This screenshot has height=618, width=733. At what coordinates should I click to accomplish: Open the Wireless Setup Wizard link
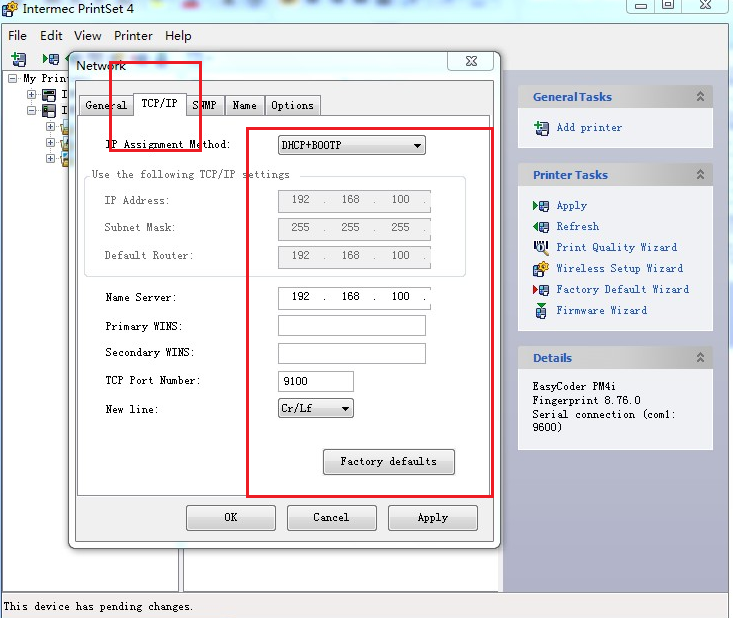click(x=619, y=268)
